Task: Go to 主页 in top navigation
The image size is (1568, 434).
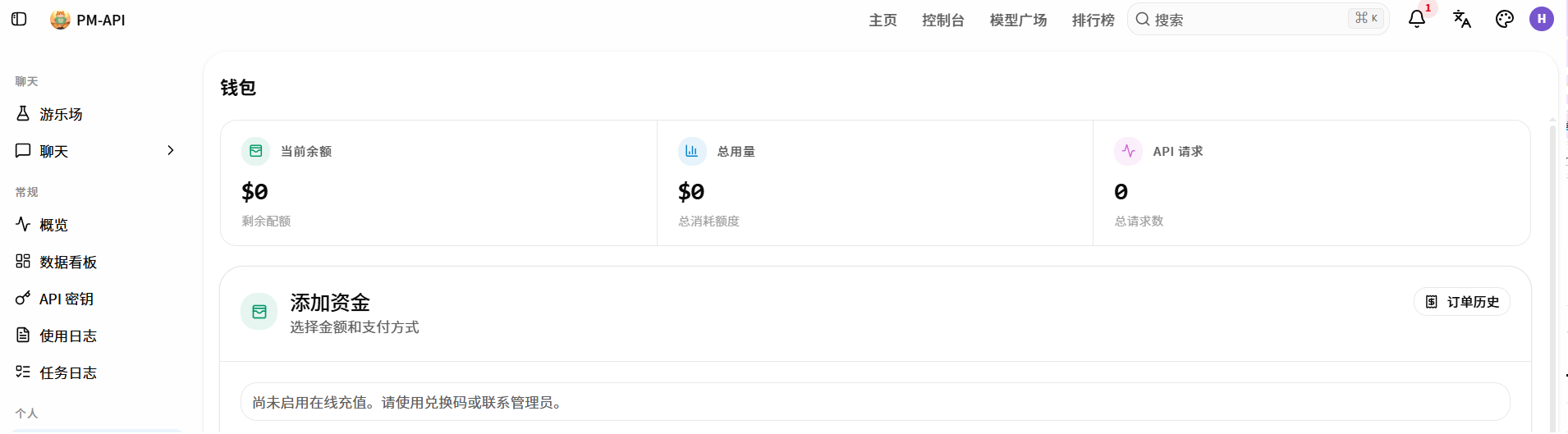Action: click(x=883, y=20)
